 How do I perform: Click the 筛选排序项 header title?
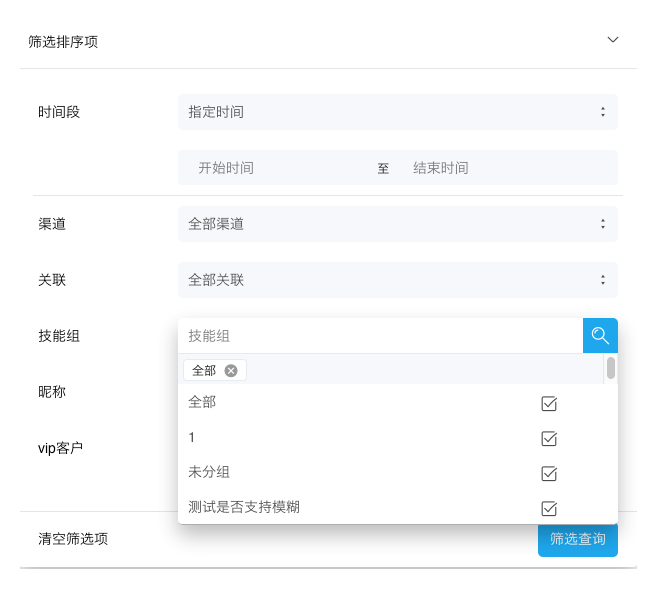63,42
